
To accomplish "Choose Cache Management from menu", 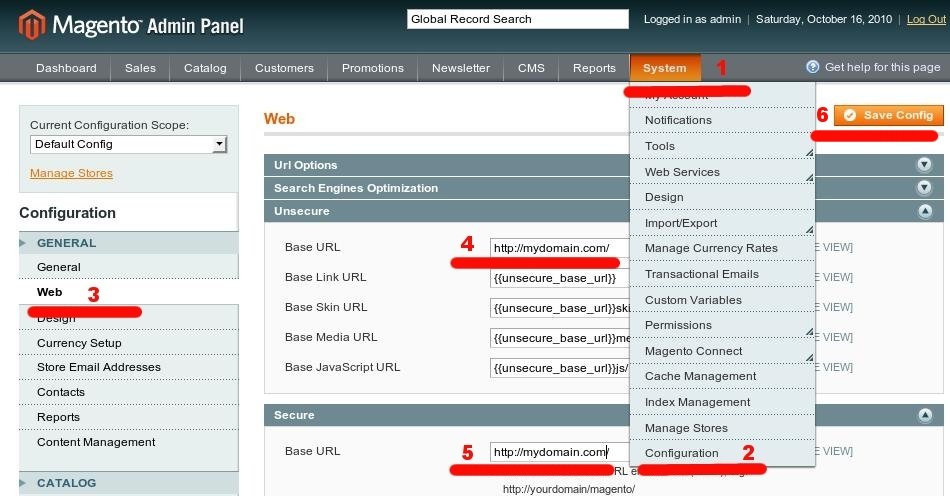I will click(x=700, y=376).
